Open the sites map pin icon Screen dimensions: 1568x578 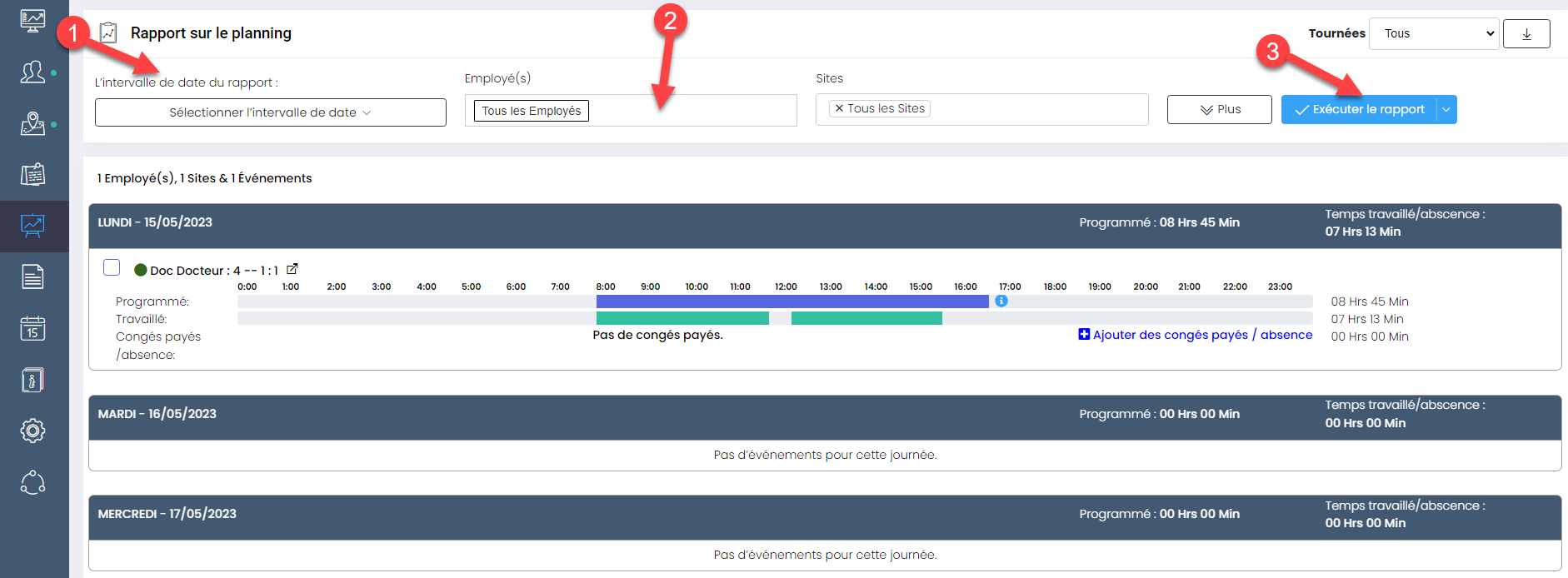(x=32, y=124)
